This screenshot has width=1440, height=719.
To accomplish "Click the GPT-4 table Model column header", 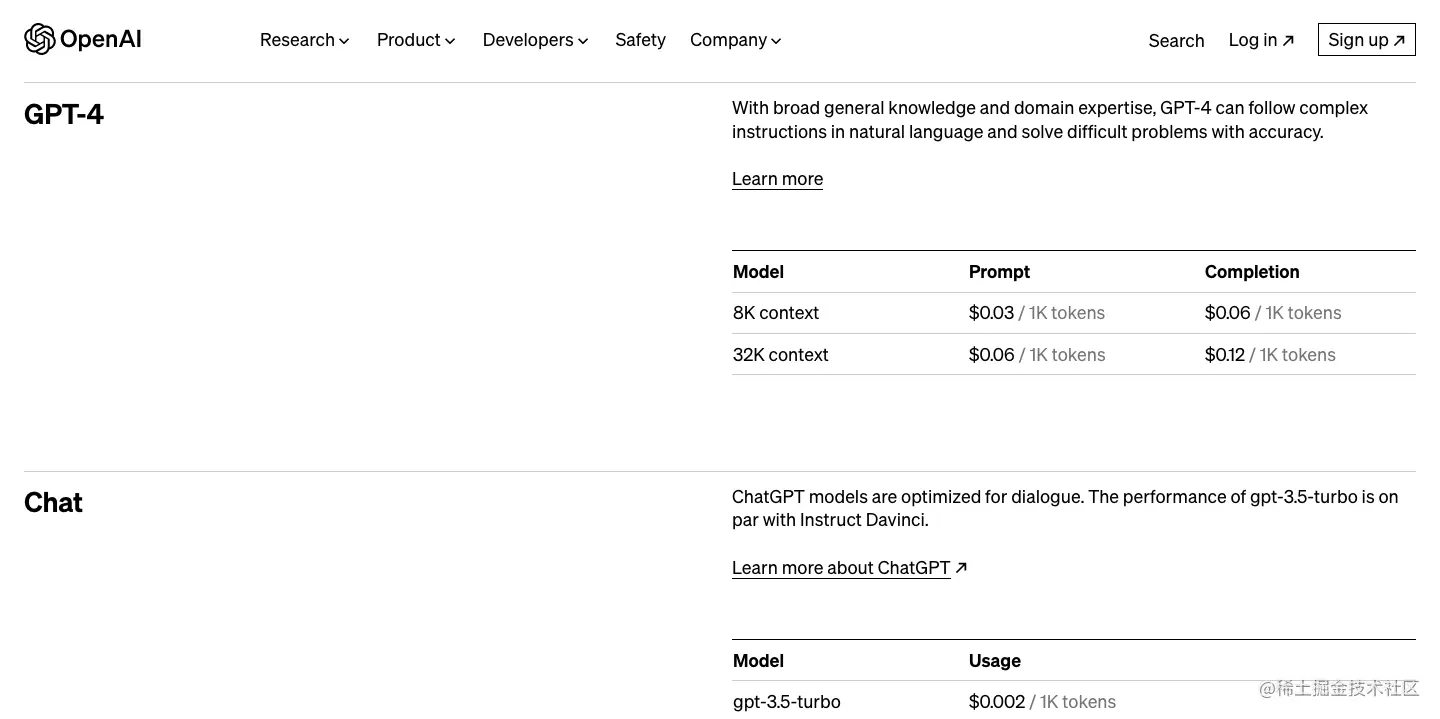I will tap(758, 272).
